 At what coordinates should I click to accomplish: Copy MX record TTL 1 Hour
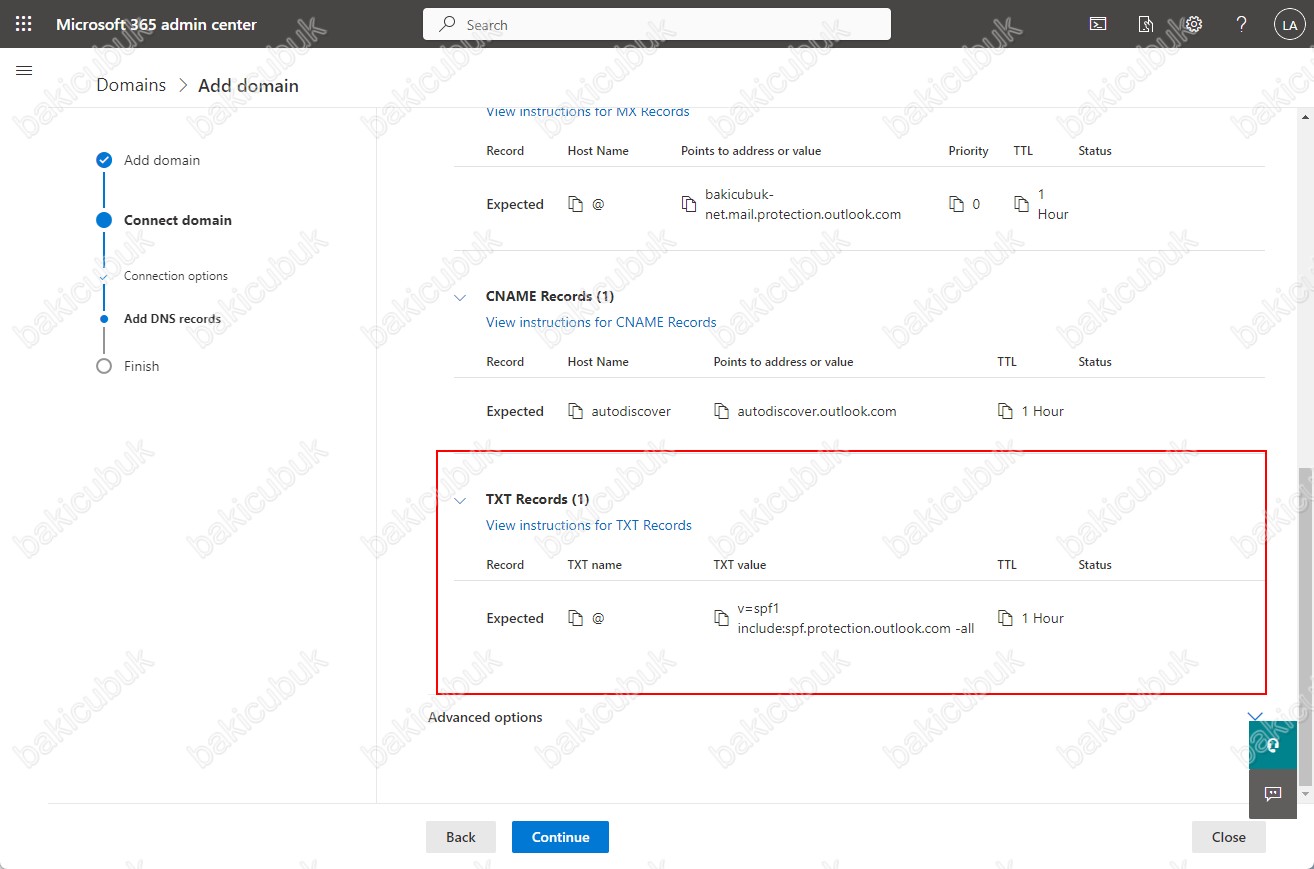[x=1021, y=204]
